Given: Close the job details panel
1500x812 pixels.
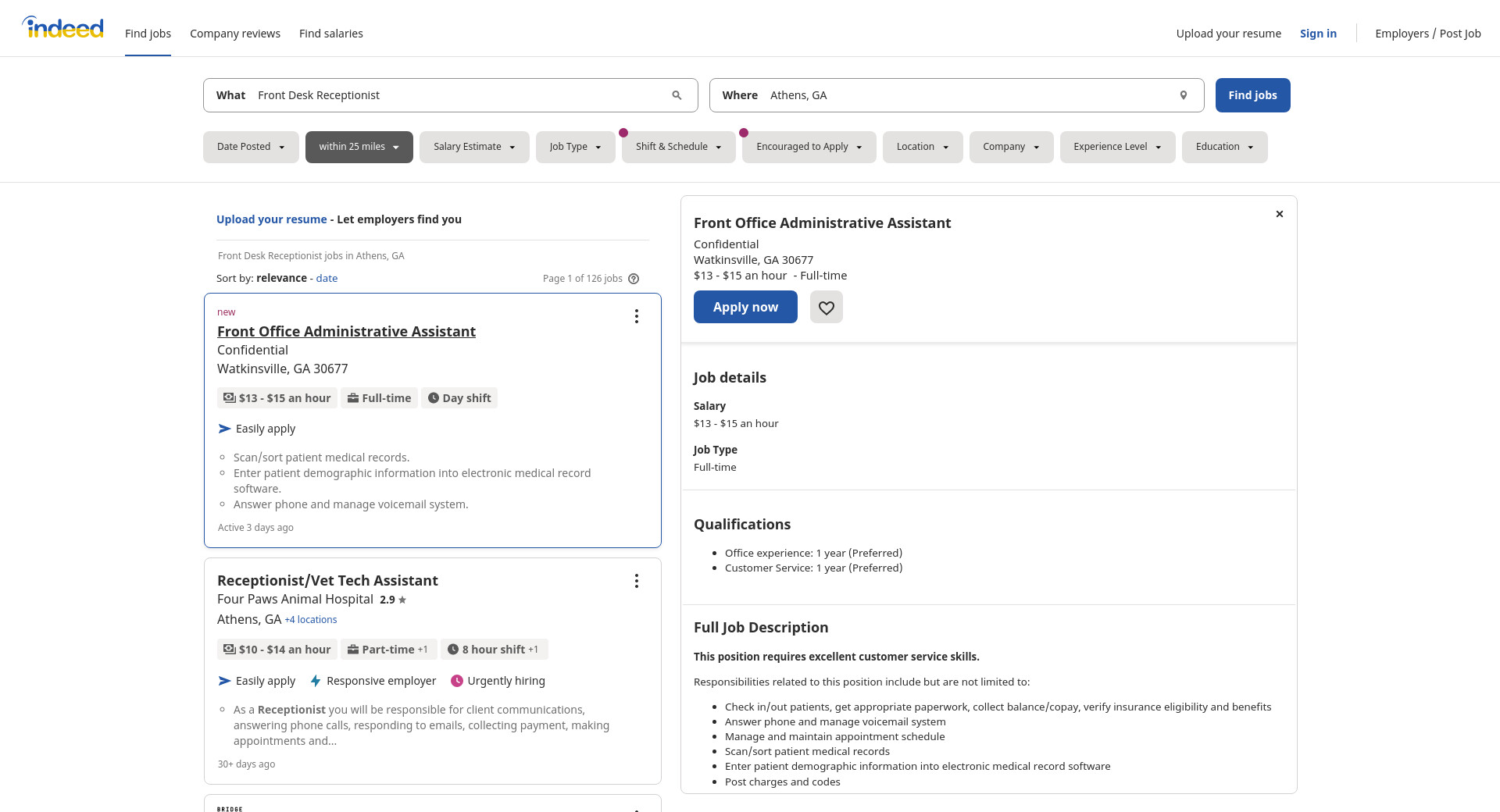Looking at the screenshot, I should point(1279,214).
